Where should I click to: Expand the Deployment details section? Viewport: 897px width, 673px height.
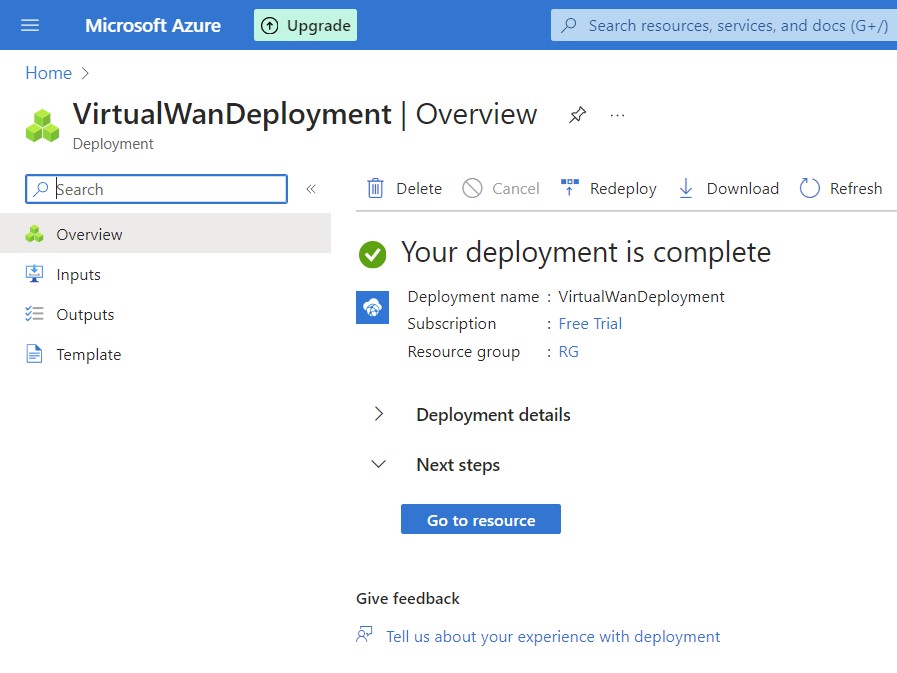pos(379,414)
